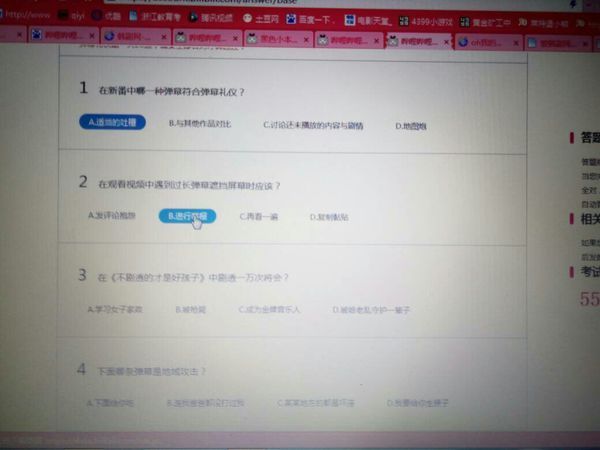600x450 pixels.
Task: Switch to the 韩剧 browser tab
Action: (135, 37)
